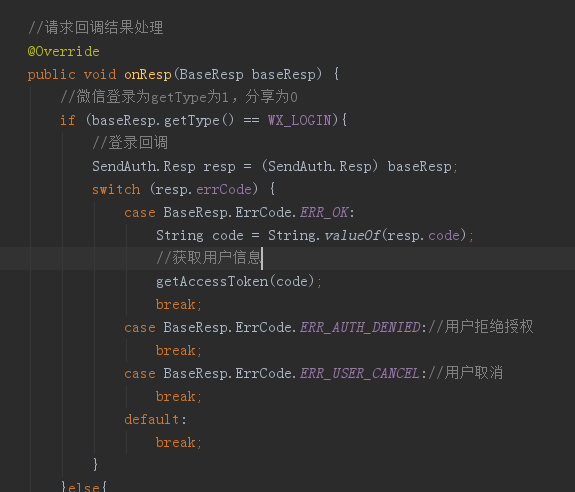Click the //用户取消 comment
575x492 pixels.
click(x=465, y=373)
